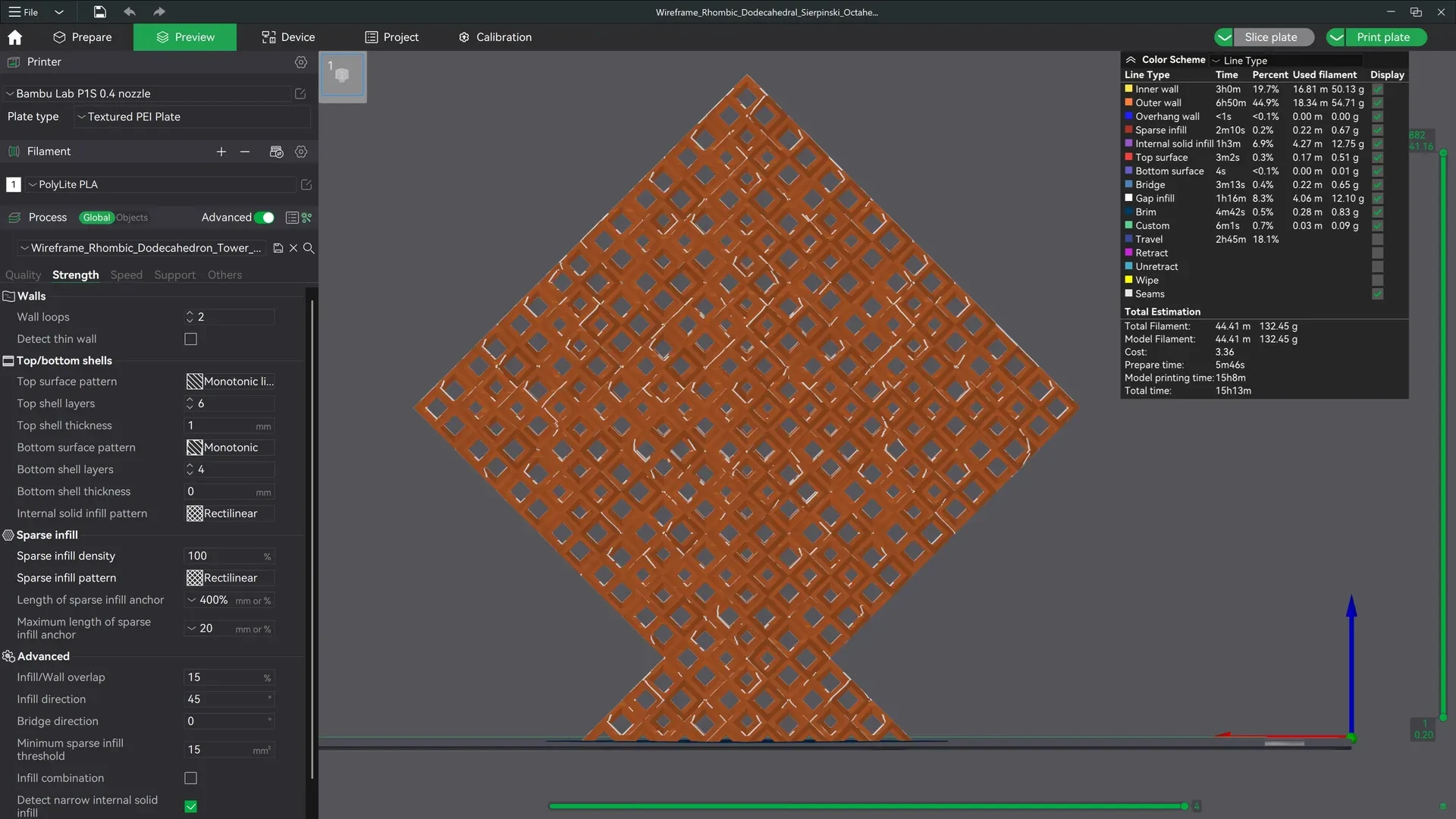Enable Infill combination checkbox

(x=191, y=778)
